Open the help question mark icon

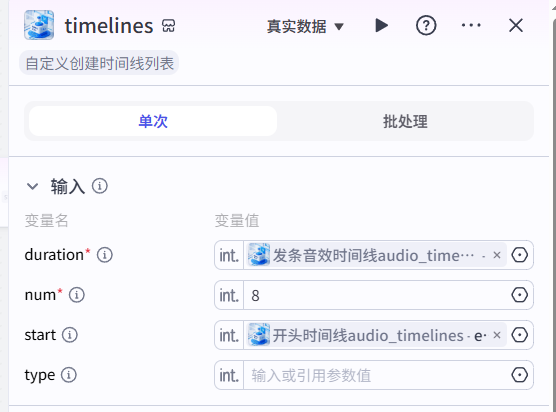click(x=426, y=26)
